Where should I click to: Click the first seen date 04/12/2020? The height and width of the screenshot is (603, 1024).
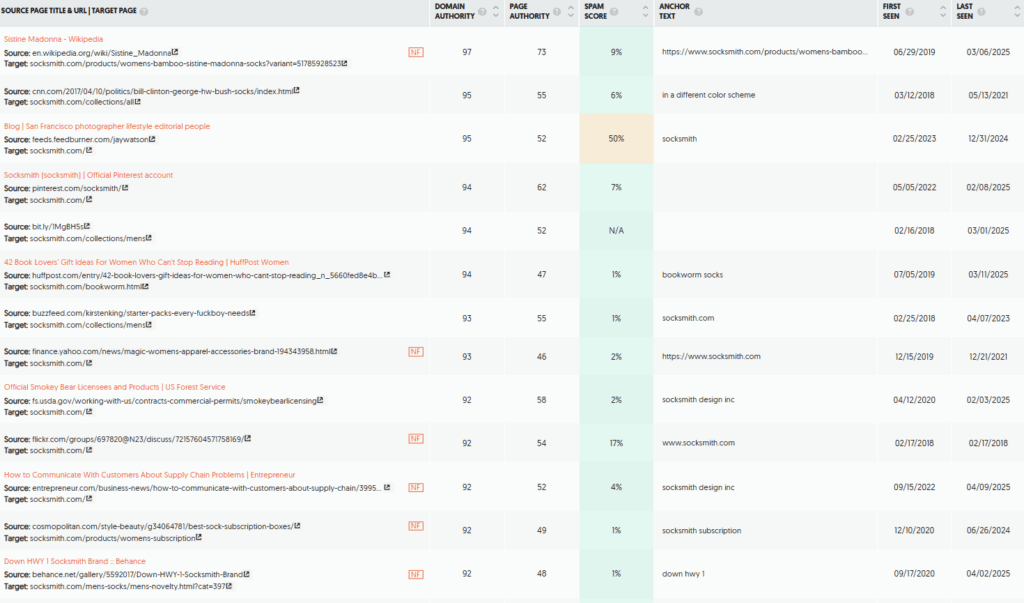click(x=914, y=400)
